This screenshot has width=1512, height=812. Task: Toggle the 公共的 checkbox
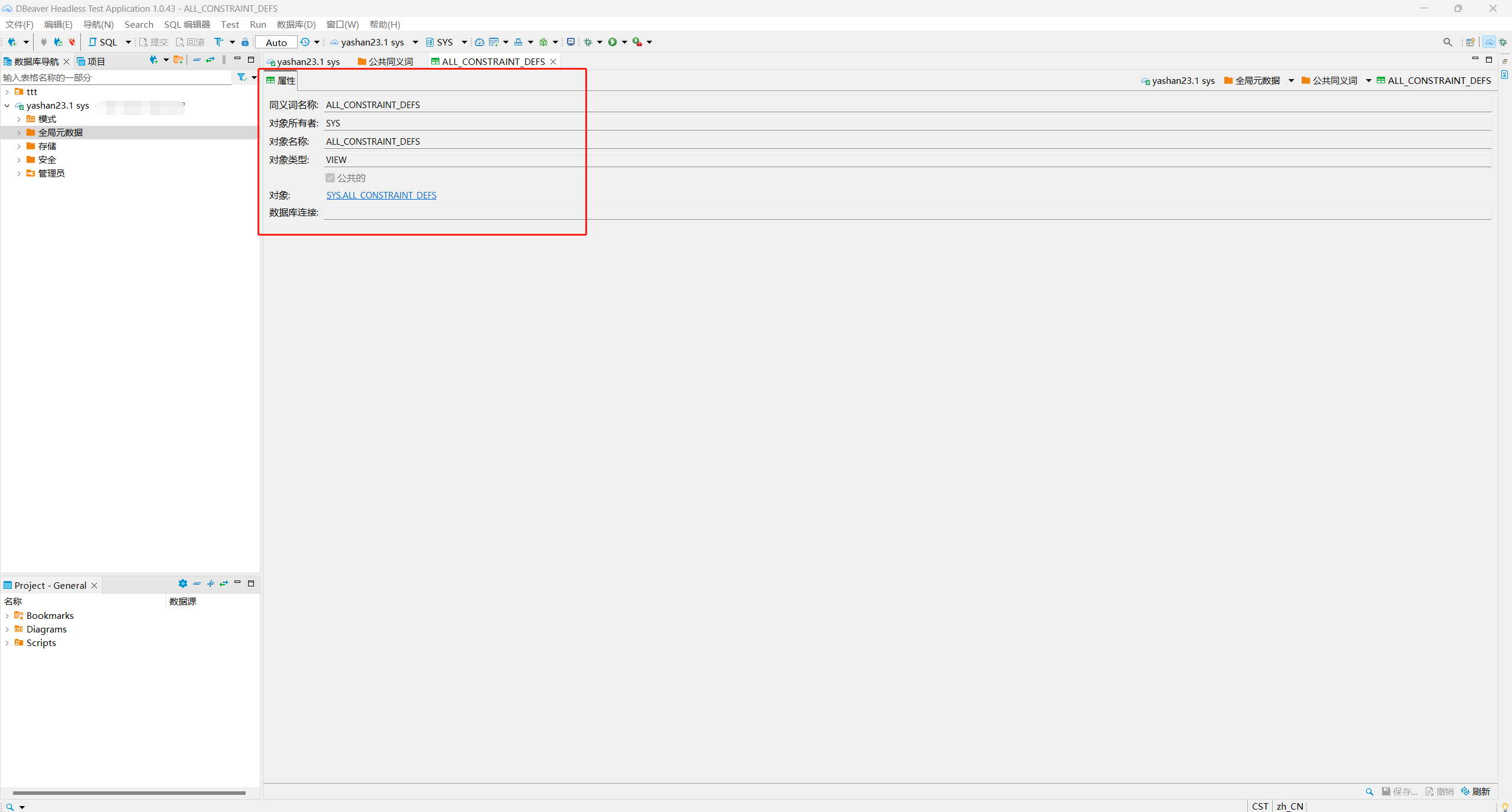(330, 178)
